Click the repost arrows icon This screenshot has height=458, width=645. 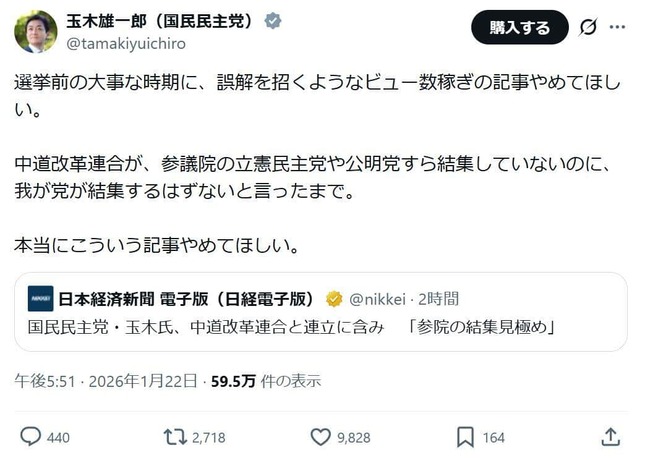pos(174,437)
